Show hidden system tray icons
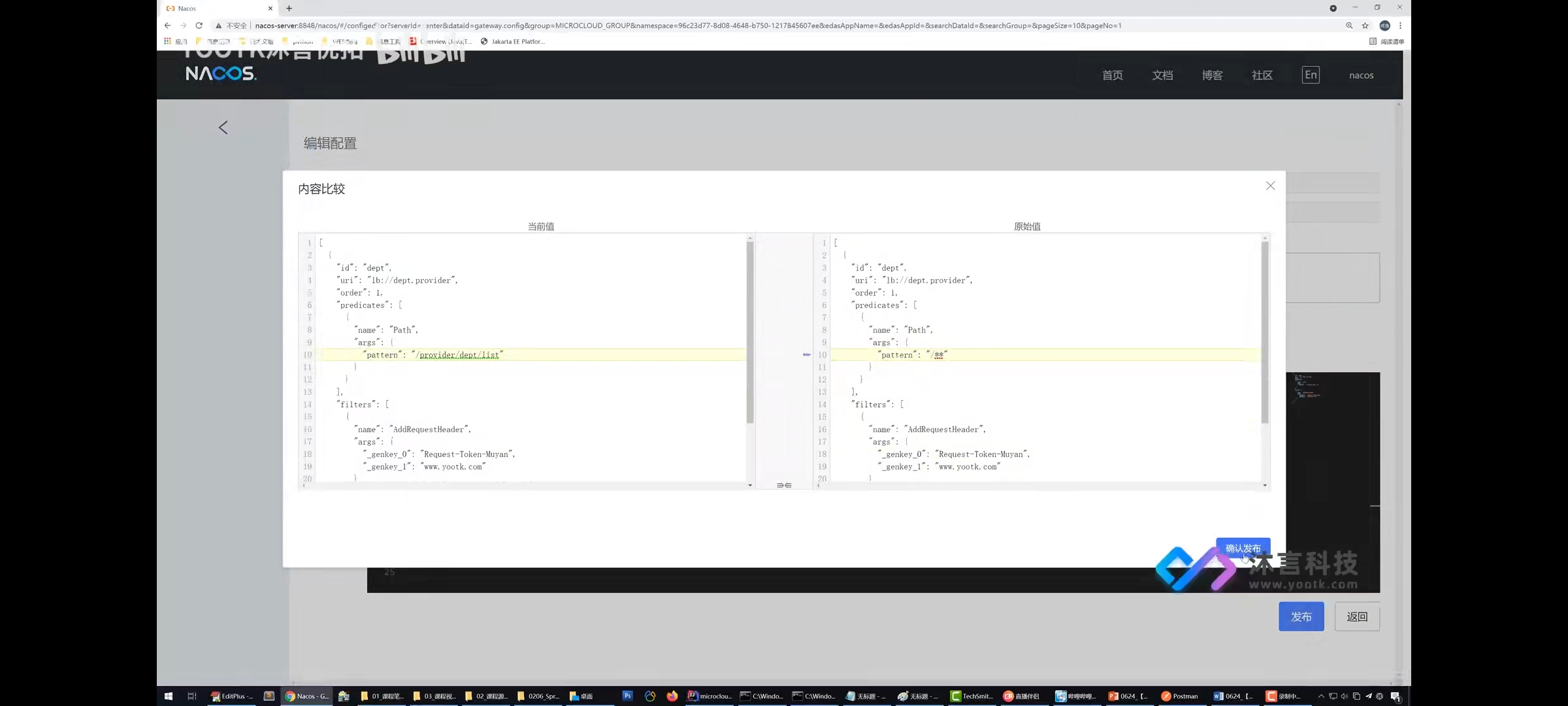The image size is (1568, 706). (1321, 696)
